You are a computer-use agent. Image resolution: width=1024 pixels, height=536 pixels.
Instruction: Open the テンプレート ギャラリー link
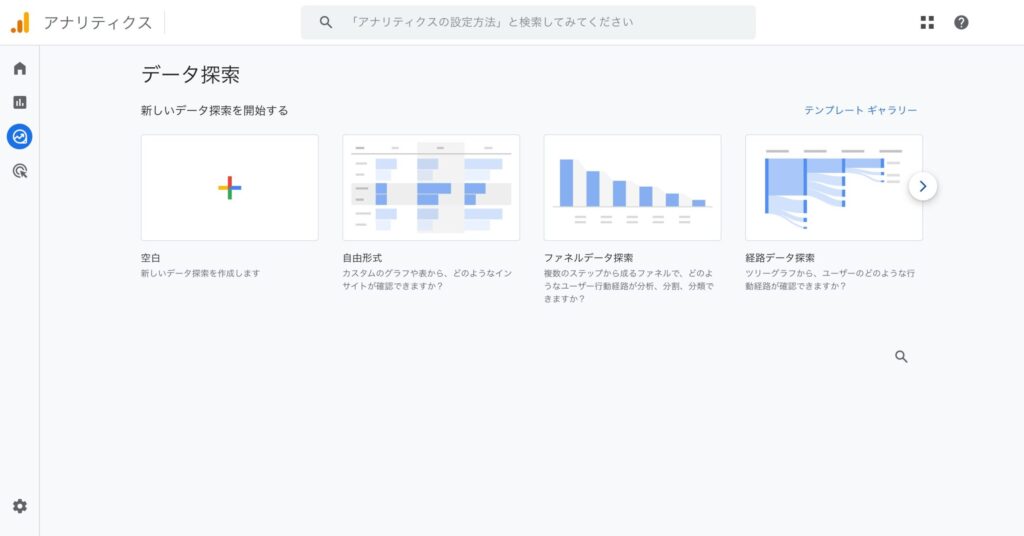[860, 111]
